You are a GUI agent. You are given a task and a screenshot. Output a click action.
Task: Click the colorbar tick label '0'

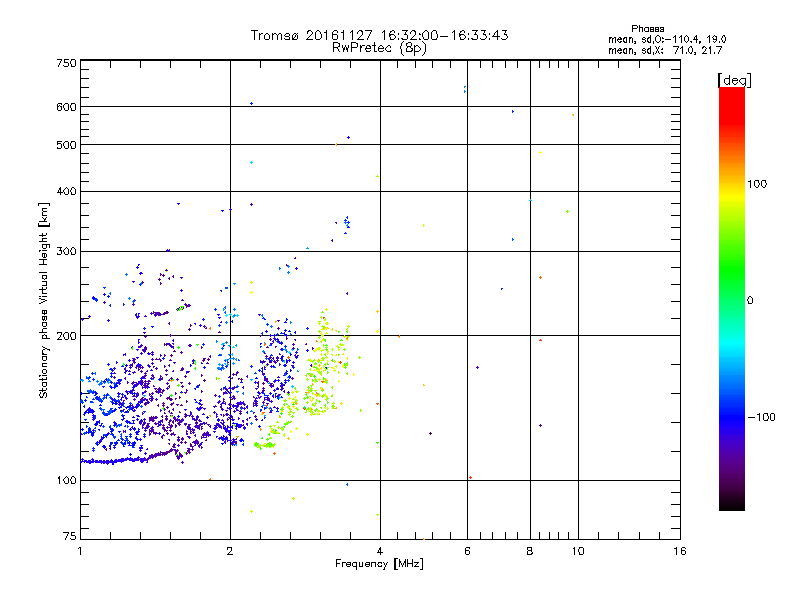750,301
